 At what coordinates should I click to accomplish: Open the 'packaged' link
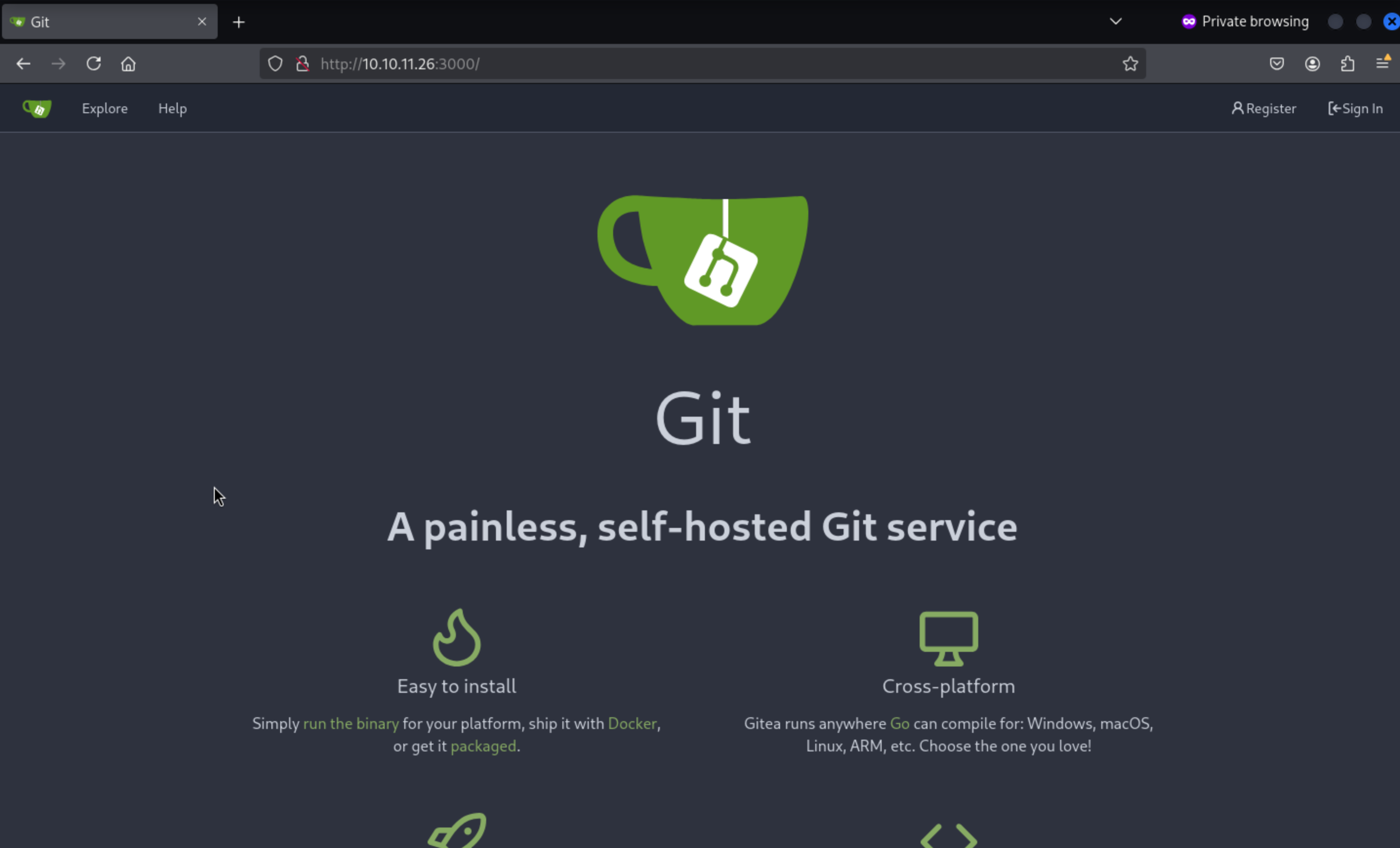pos(483,747)
